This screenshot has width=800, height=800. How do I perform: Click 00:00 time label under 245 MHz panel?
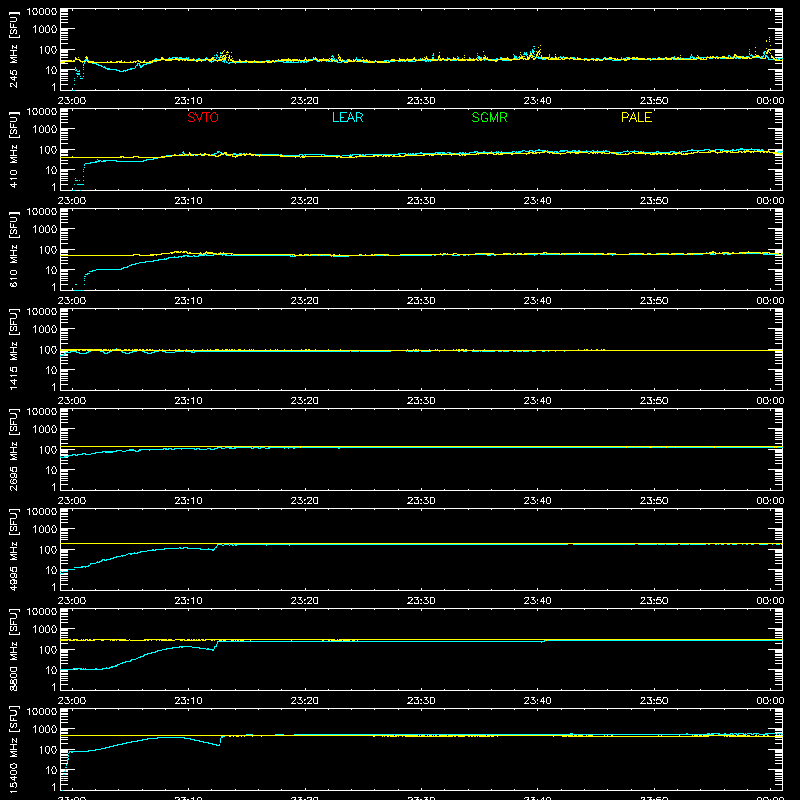(770, 101)
